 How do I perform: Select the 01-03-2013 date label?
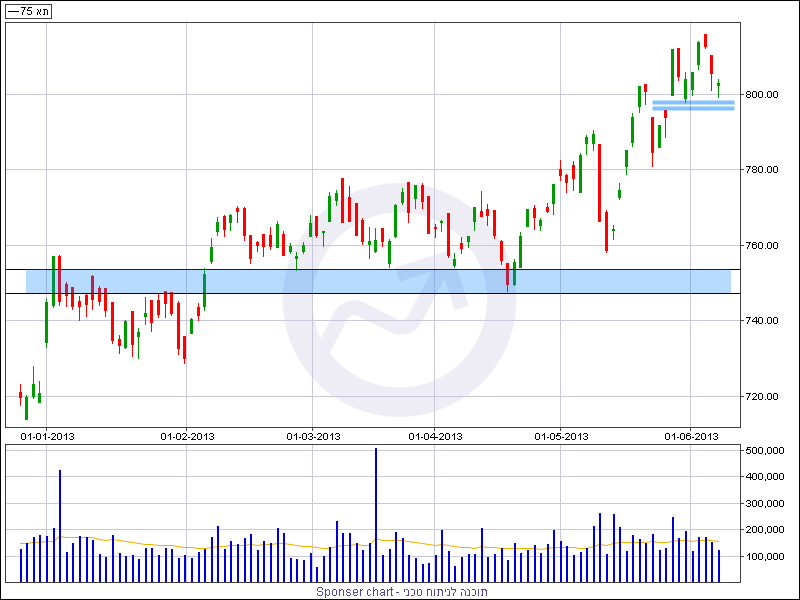point(313,437)
